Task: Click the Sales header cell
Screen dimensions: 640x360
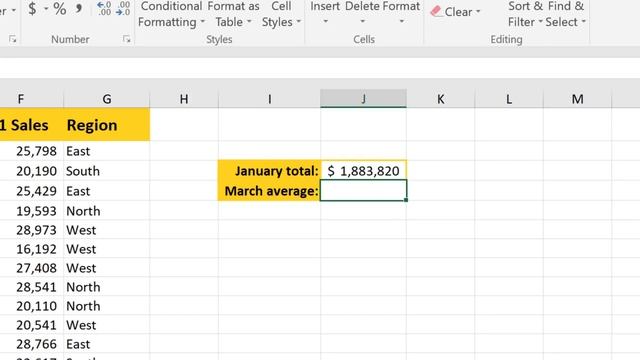Action: [x=32, y=125]
